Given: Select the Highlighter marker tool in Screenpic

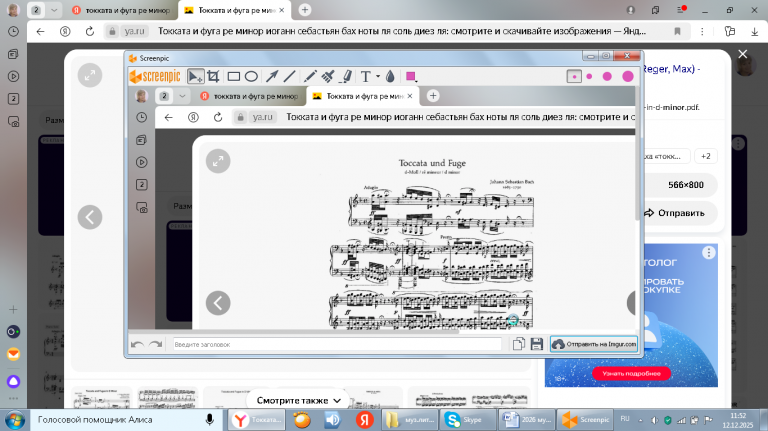Looking at the screenshot, I should coord(346,76).
